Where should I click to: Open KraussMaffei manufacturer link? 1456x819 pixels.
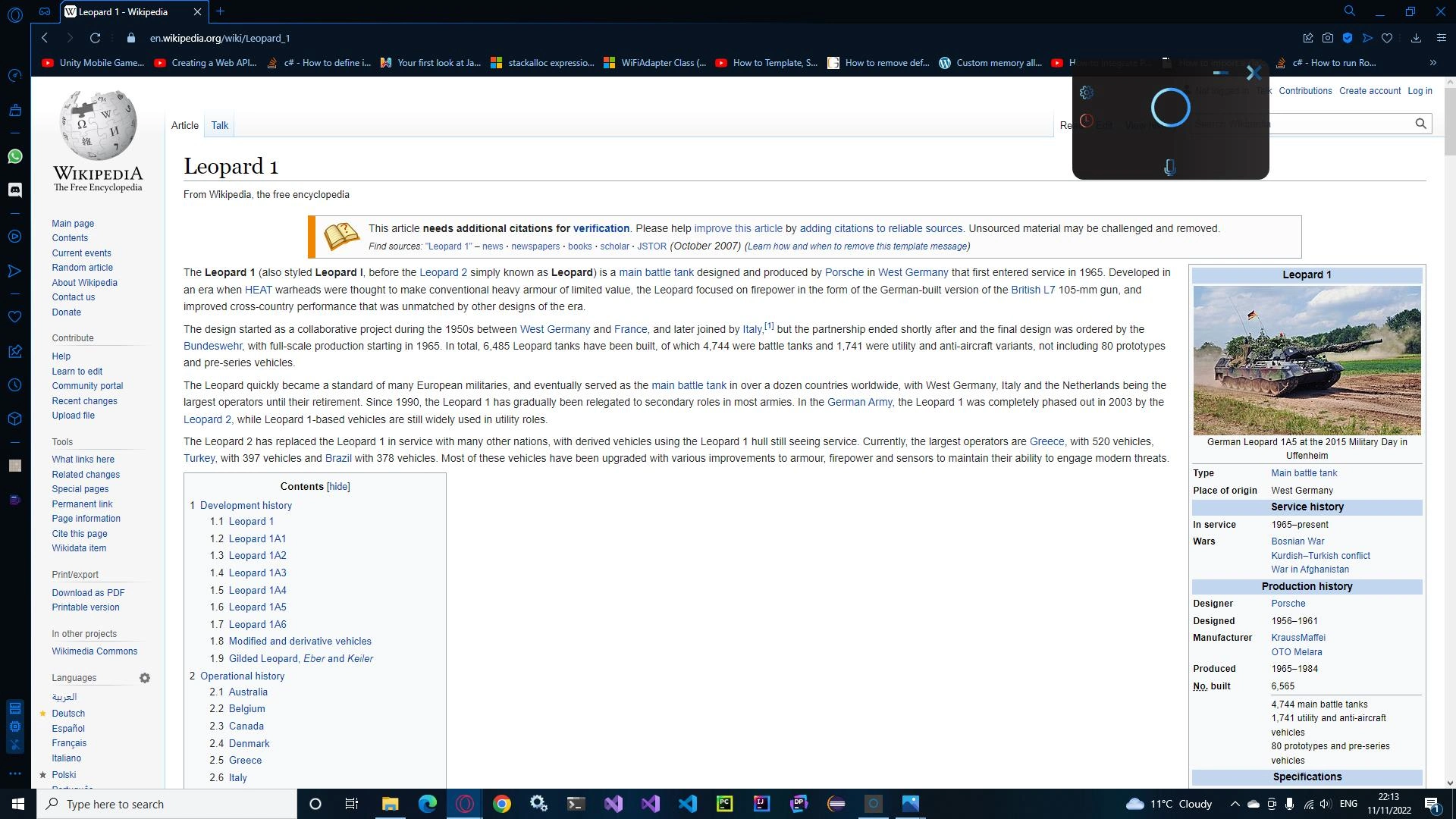pos(1298,638)
